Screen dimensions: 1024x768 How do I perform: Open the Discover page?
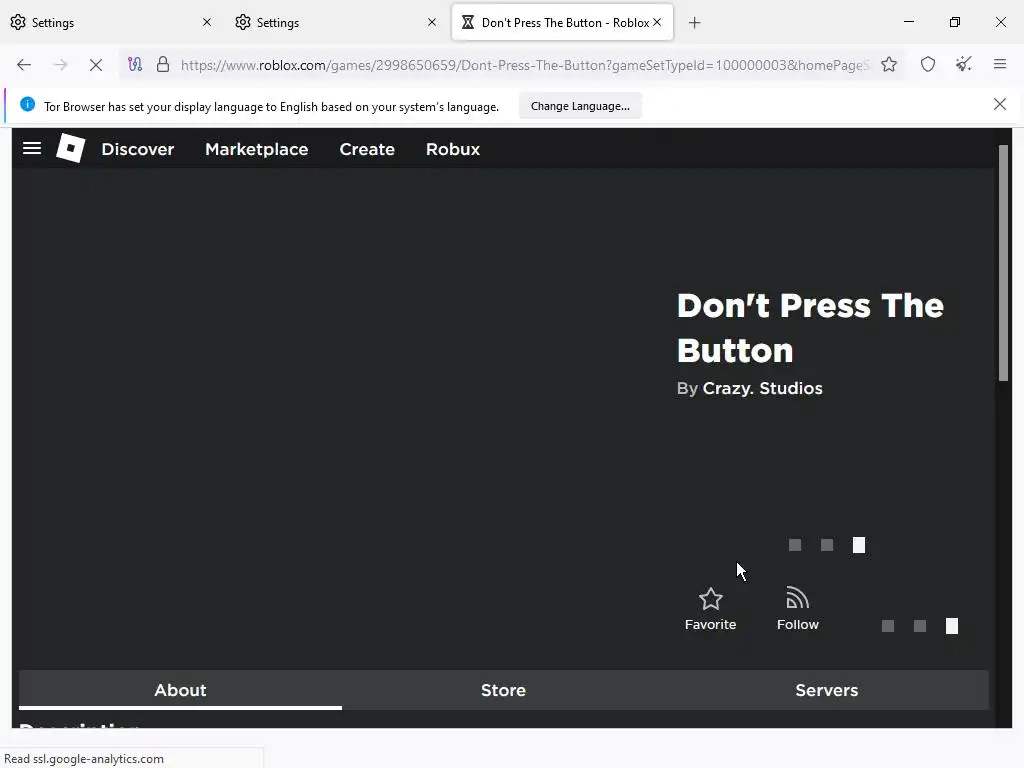point(138,150)
